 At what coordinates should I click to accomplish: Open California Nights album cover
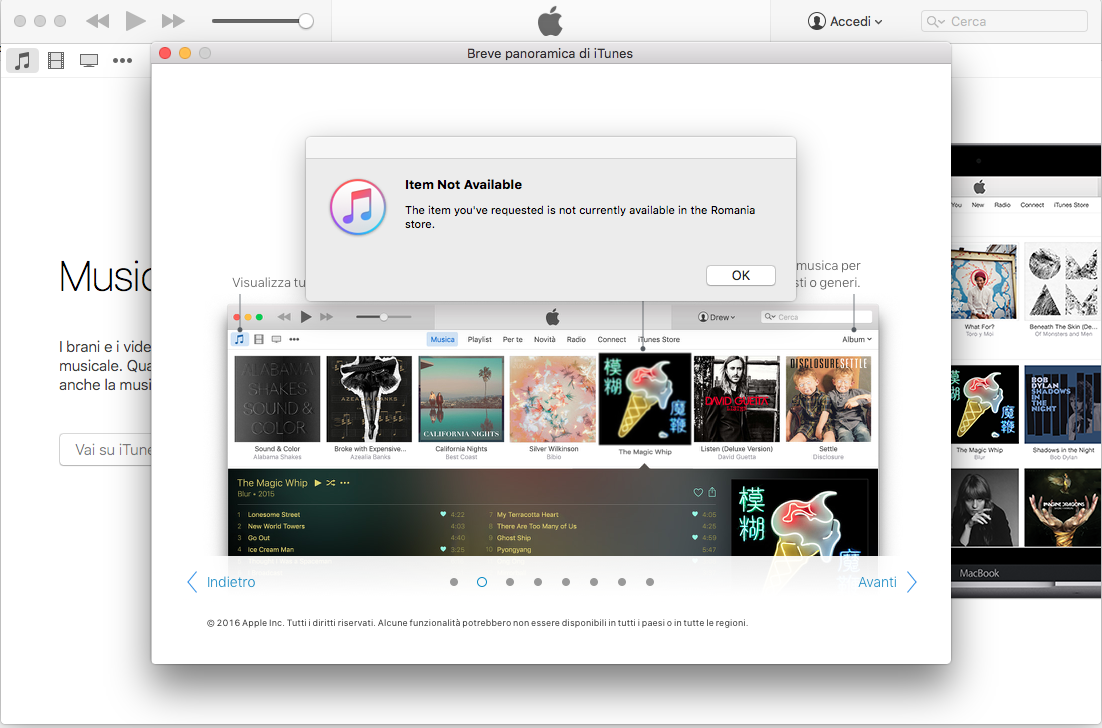(461, 398)
